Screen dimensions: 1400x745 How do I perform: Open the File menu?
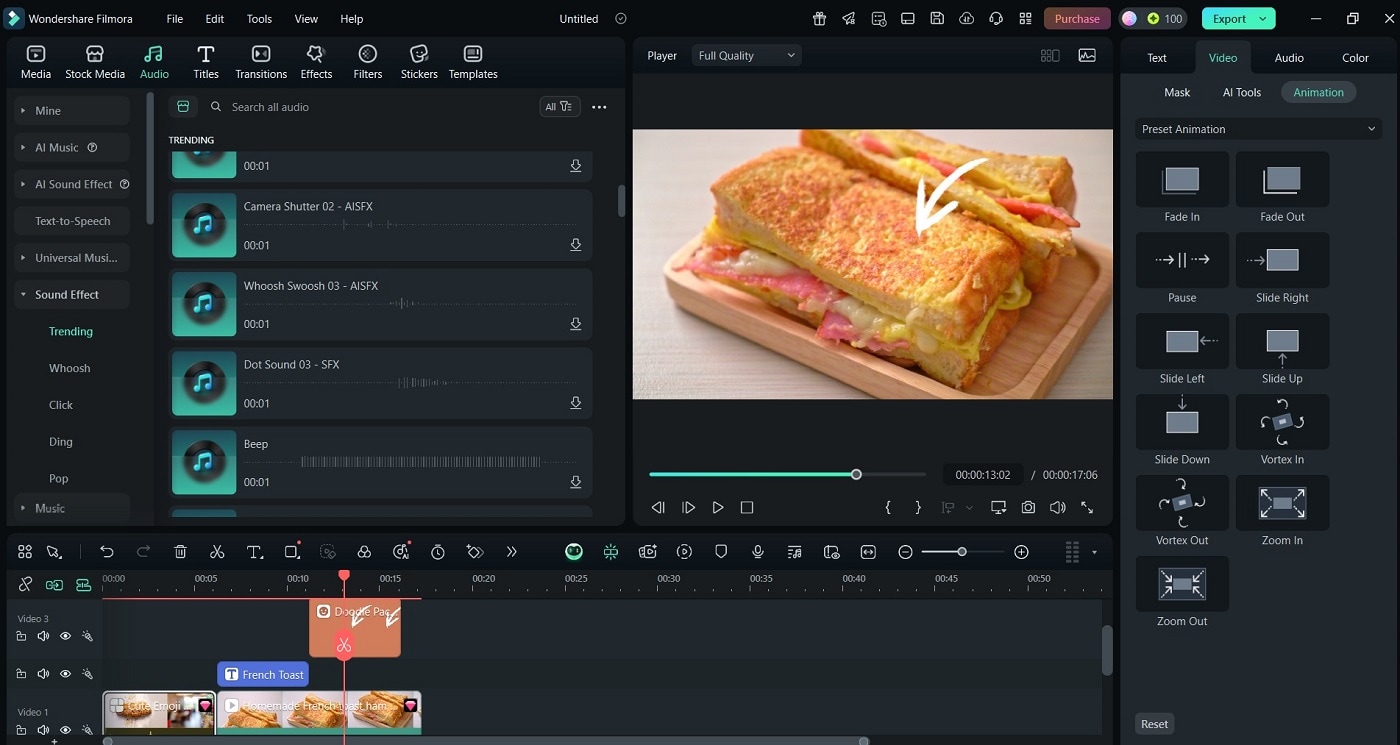(175, 19)
